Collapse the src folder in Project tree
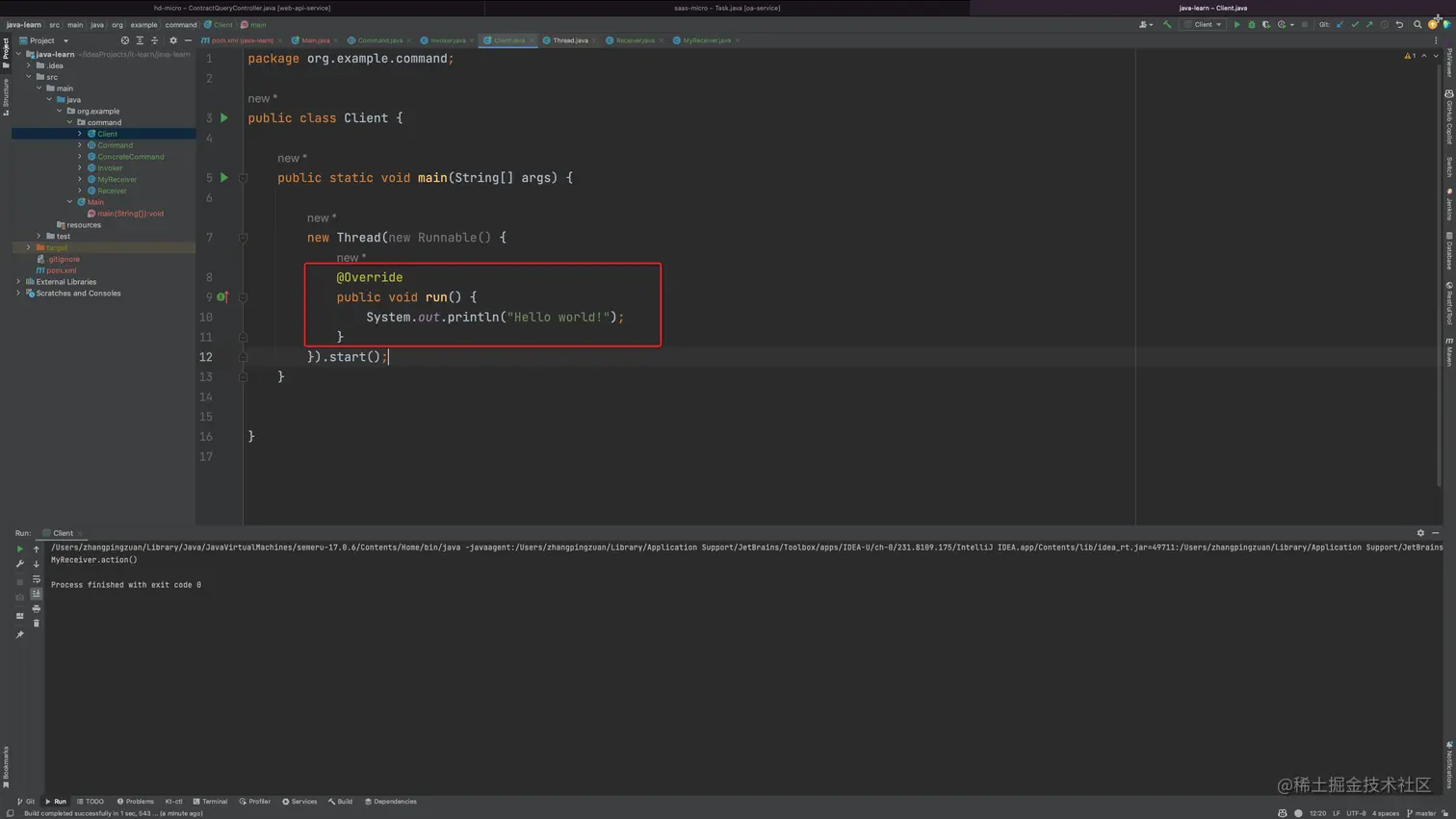 pos(29,77)
